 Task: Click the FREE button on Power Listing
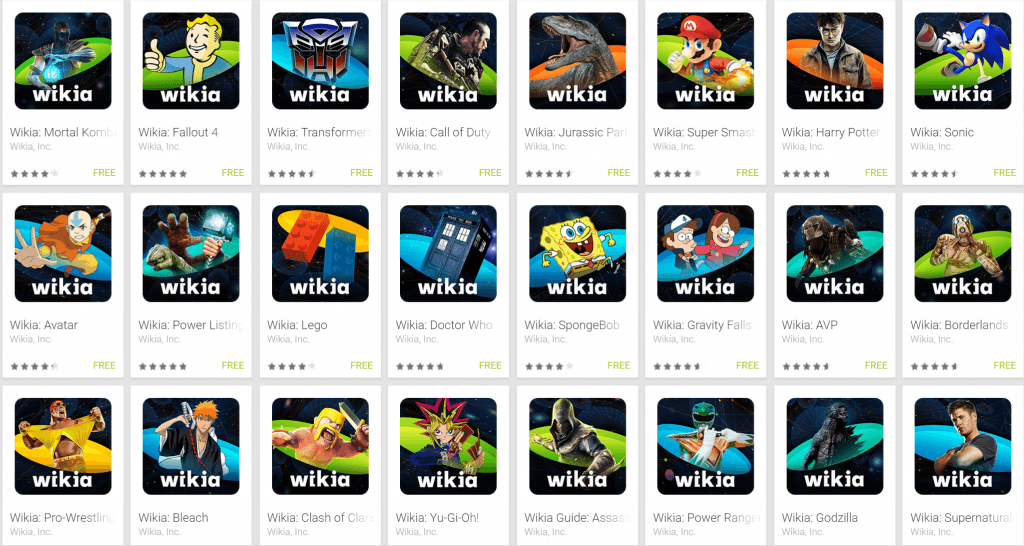(232, 365)
